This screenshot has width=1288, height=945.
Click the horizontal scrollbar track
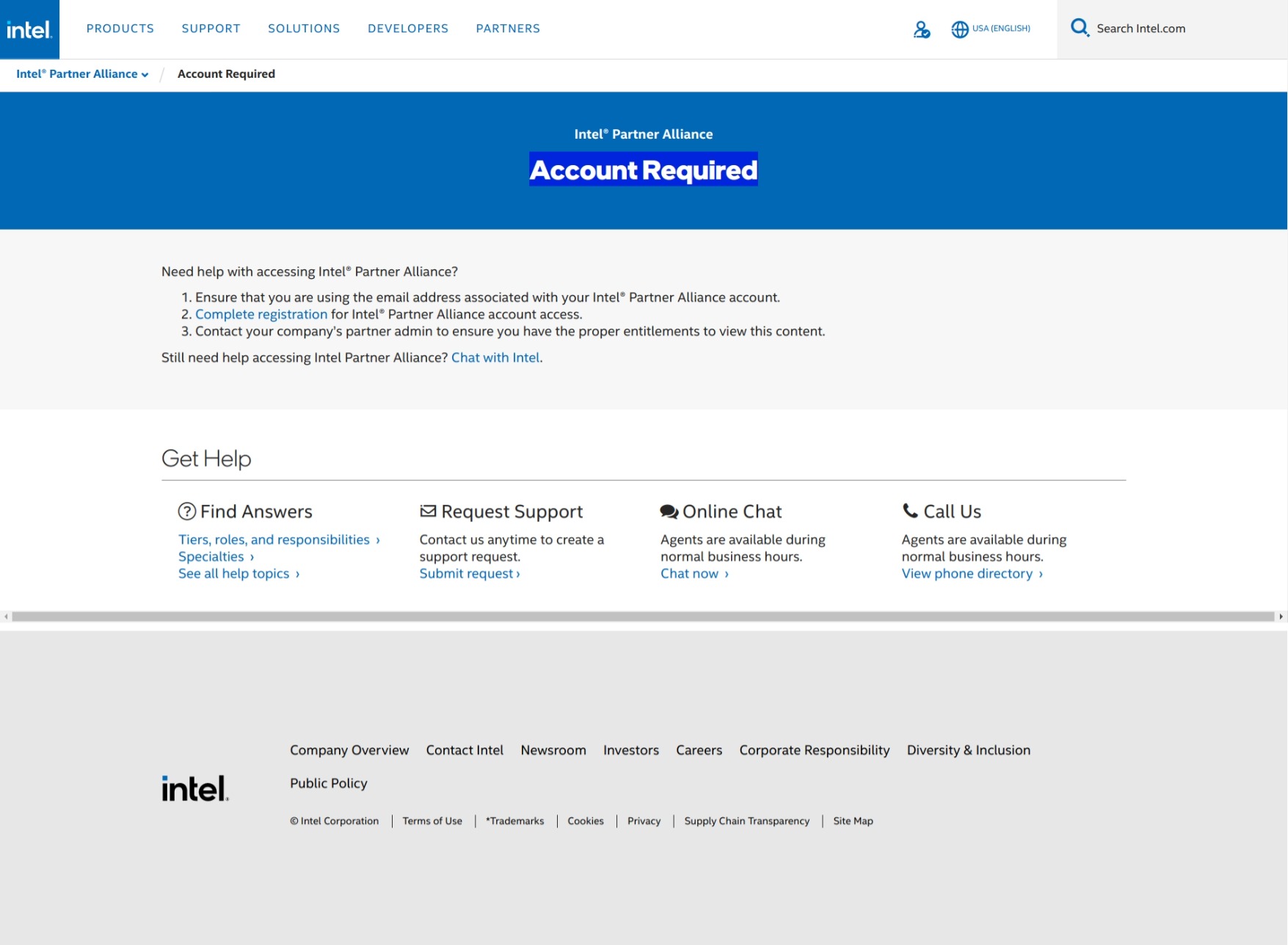[643, 617]
